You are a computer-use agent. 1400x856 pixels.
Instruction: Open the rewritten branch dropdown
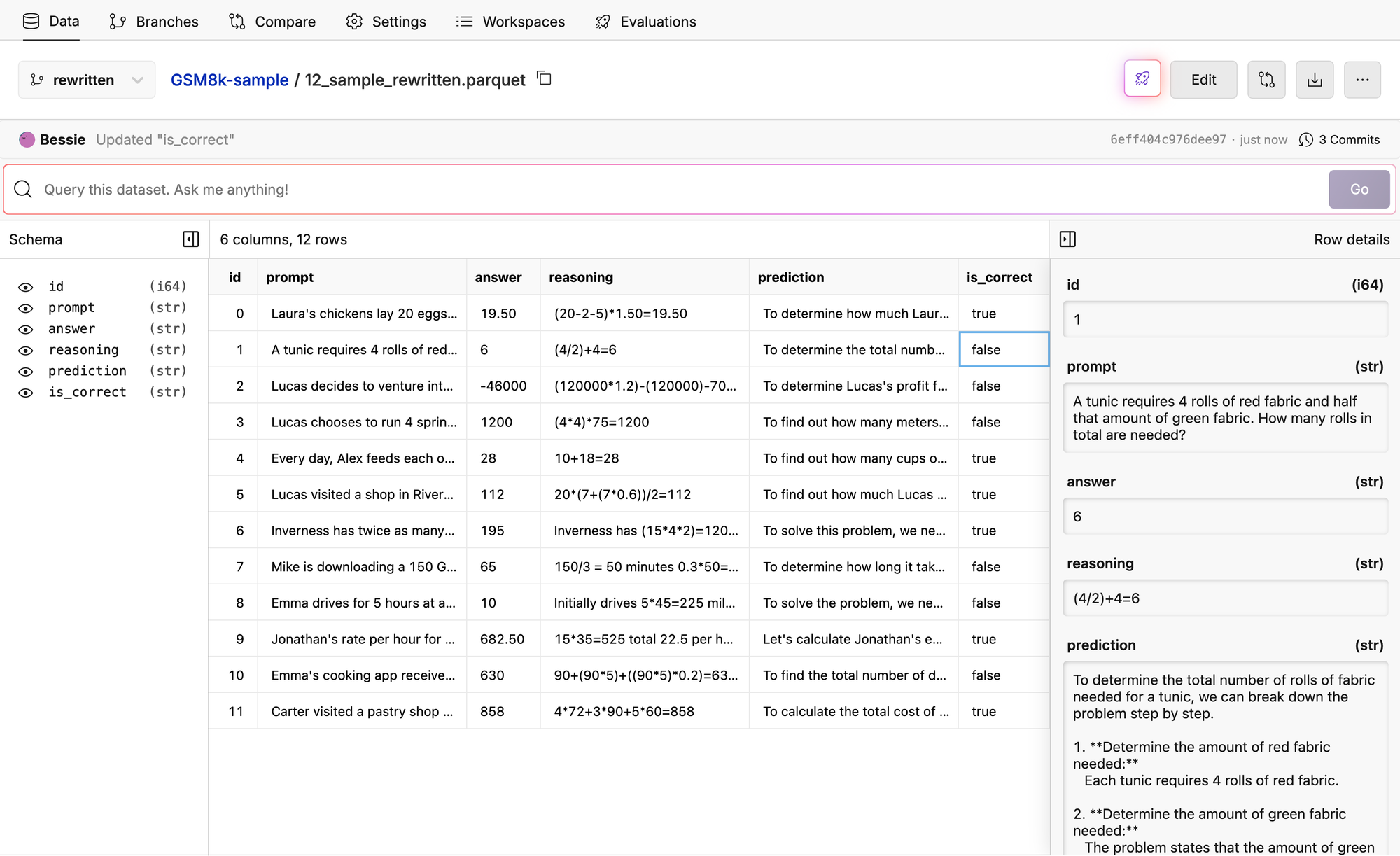pos(87,80)
